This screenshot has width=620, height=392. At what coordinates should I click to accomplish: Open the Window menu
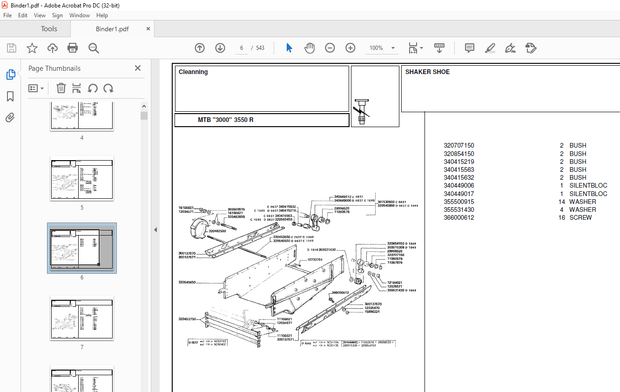pos(79,15)
